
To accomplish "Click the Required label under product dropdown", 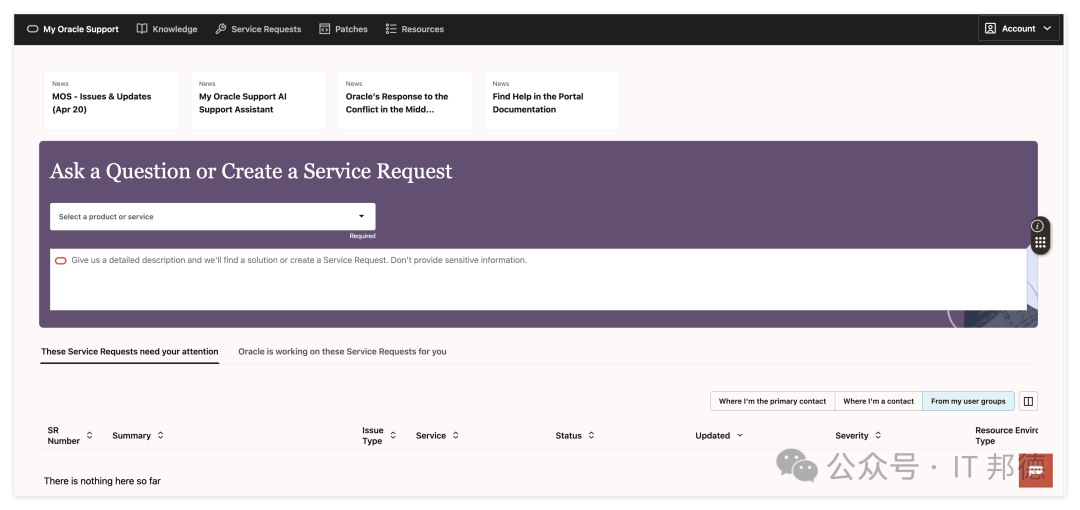I will point(362,236).
